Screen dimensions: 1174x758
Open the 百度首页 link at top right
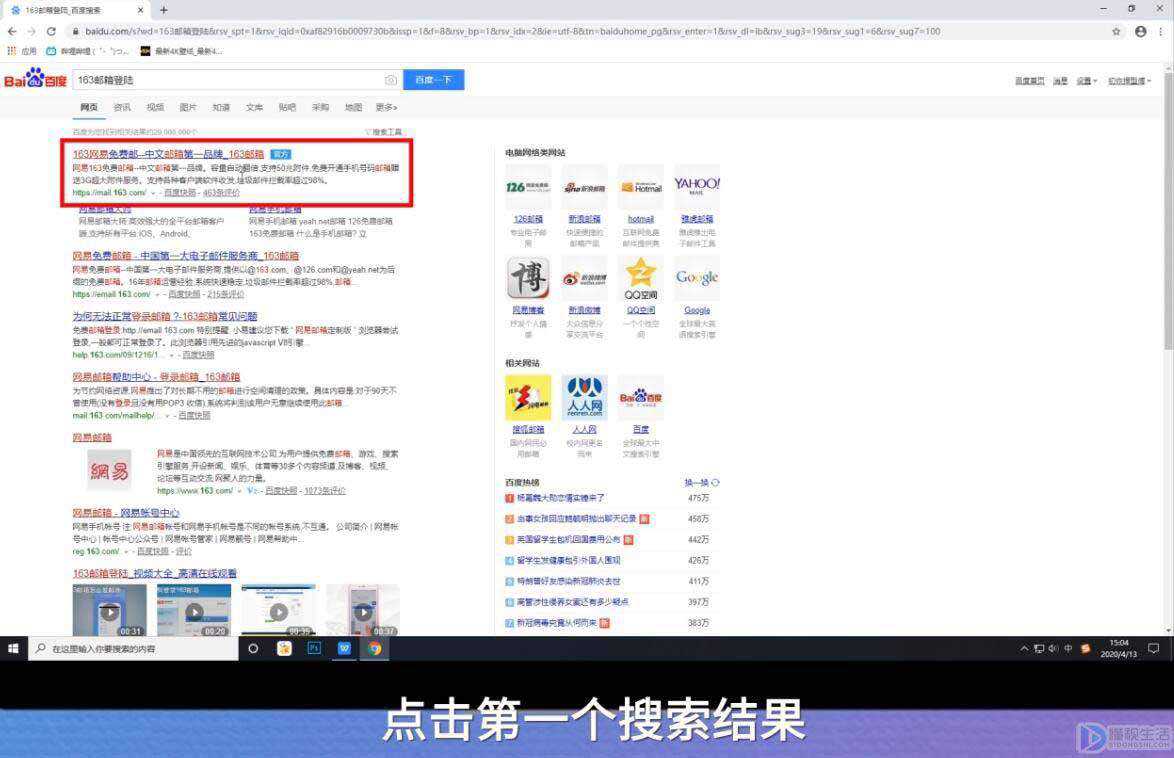[x=1029, y=81]
